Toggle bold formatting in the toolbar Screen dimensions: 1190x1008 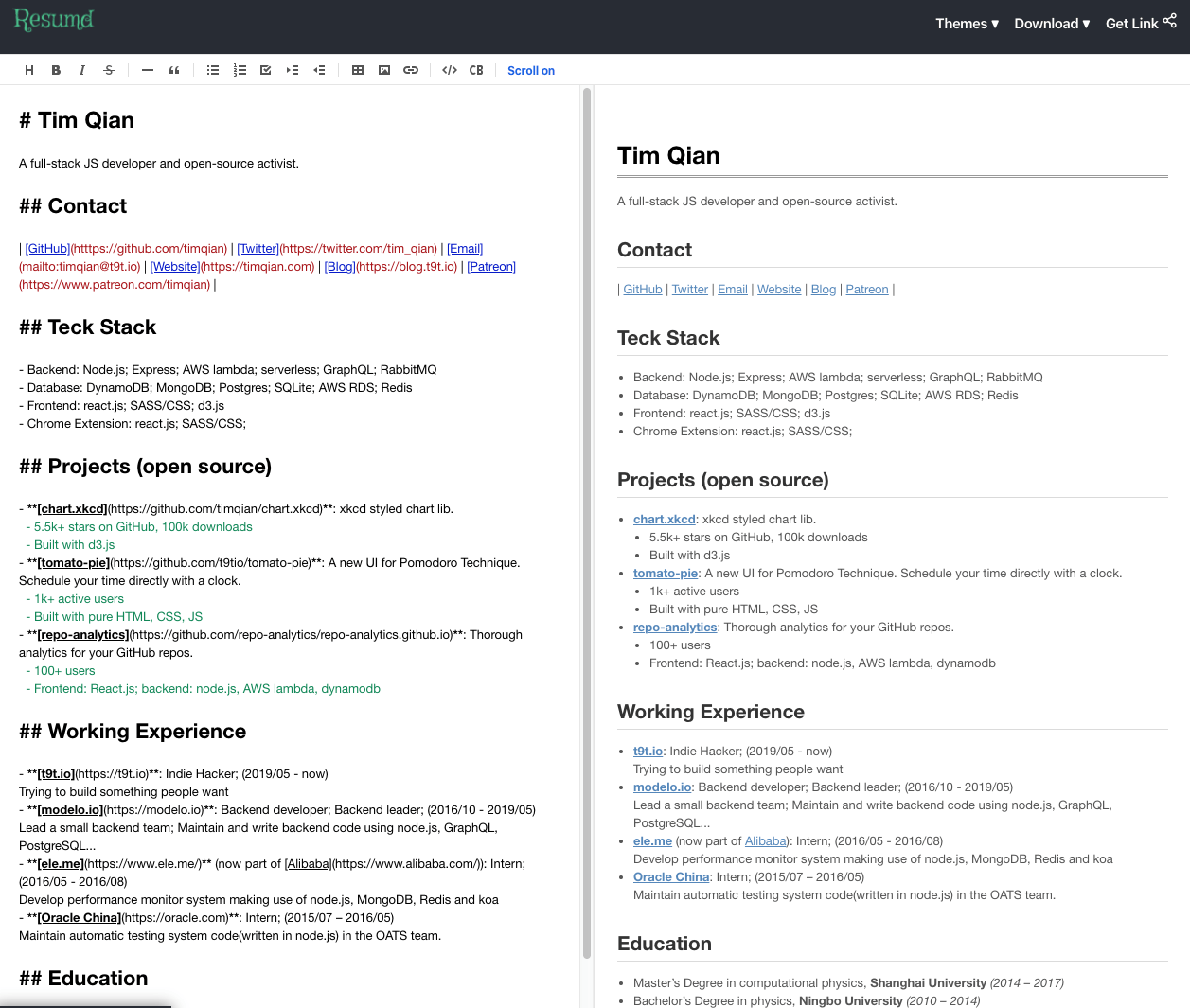click(56, 70)
